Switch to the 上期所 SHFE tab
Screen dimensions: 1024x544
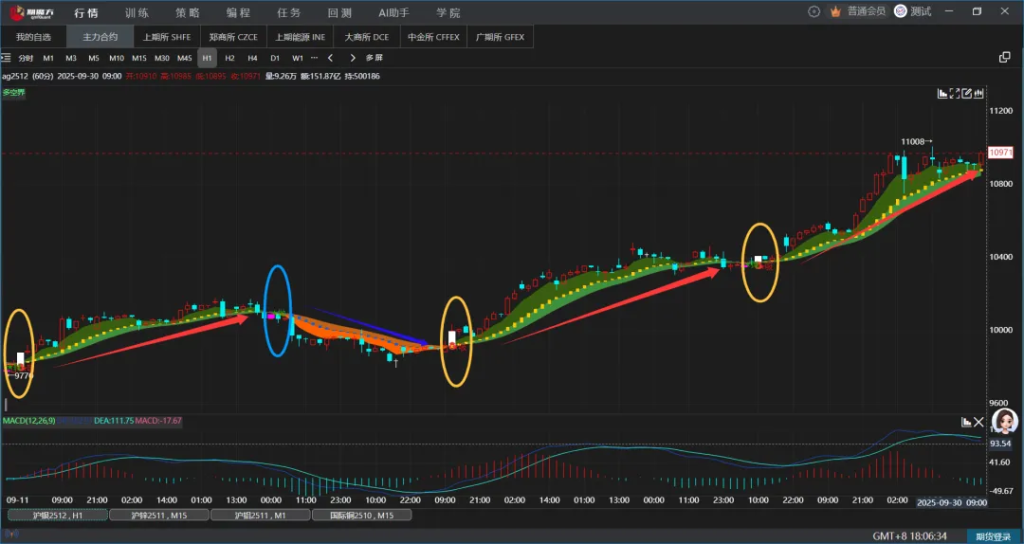click(166, 37)
